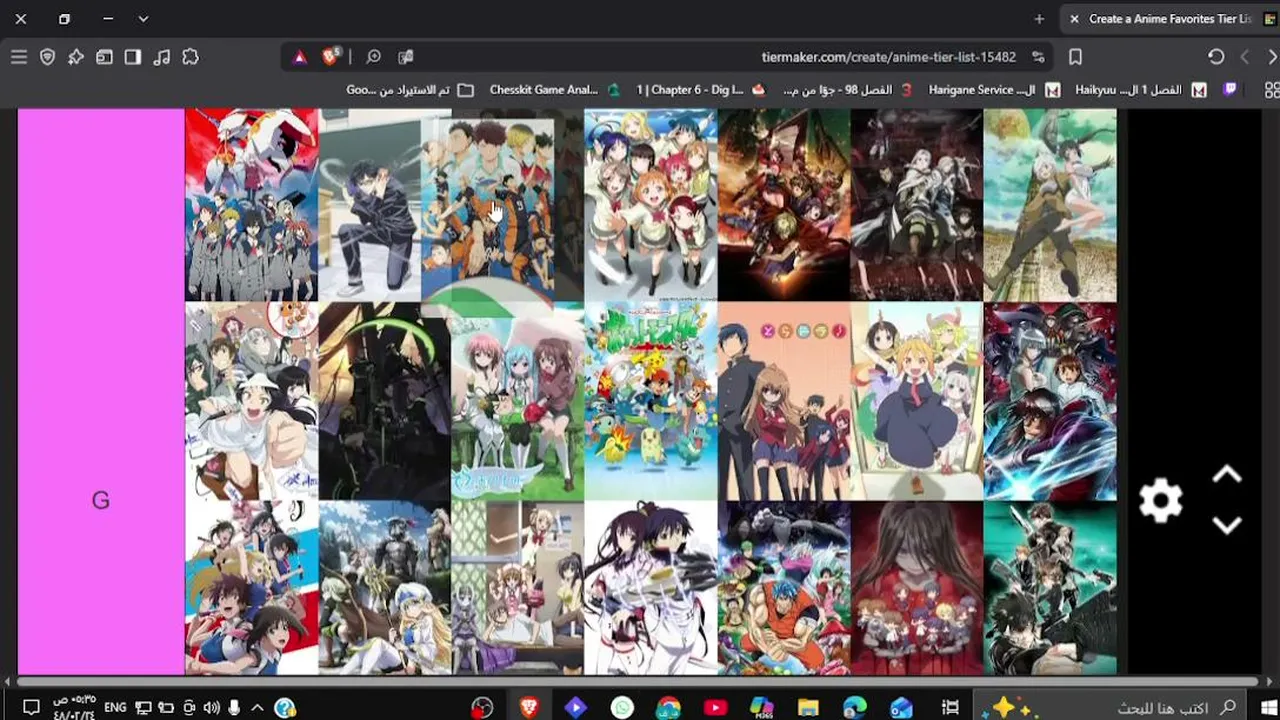1280x720 pixels.
Task: Toggle the browser sidebar panel
Action: click(x=132, y=57)
